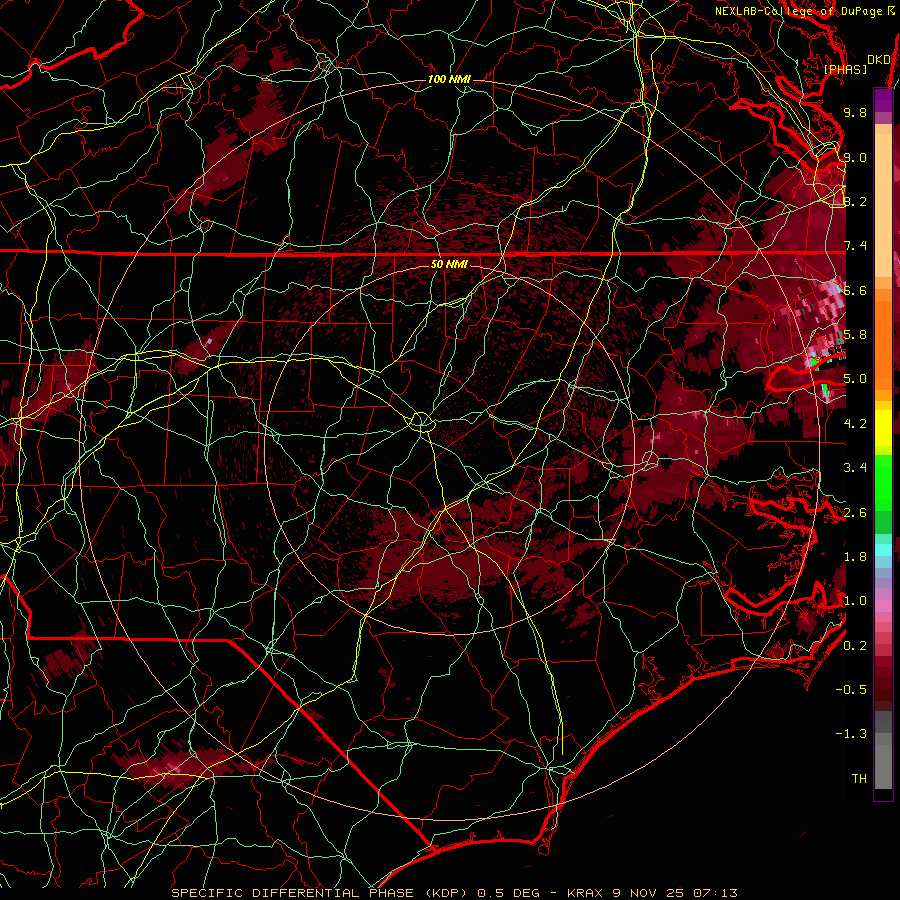The height and width of the screenshot is (900, 900).
Task: Click the 0.2 value on the color scale
Action: (x=855, y=646)
